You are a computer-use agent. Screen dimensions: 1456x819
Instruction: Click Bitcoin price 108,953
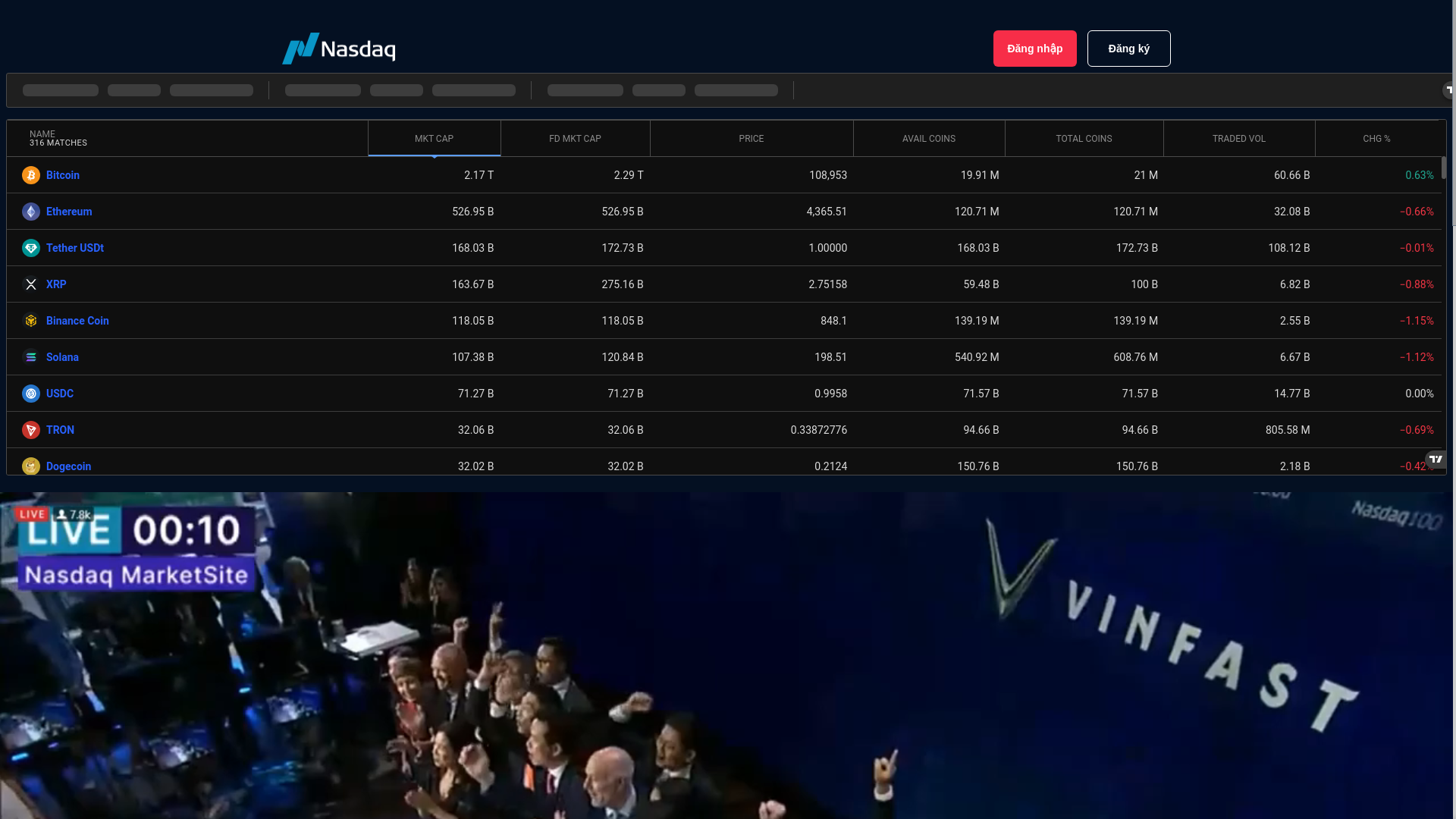(828, 175)
